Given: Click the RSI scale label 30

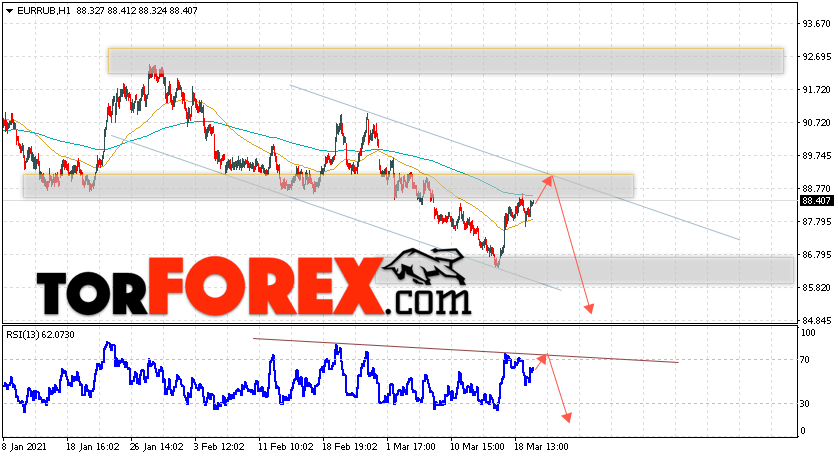Looking at the screenshot, I should 805,404.
